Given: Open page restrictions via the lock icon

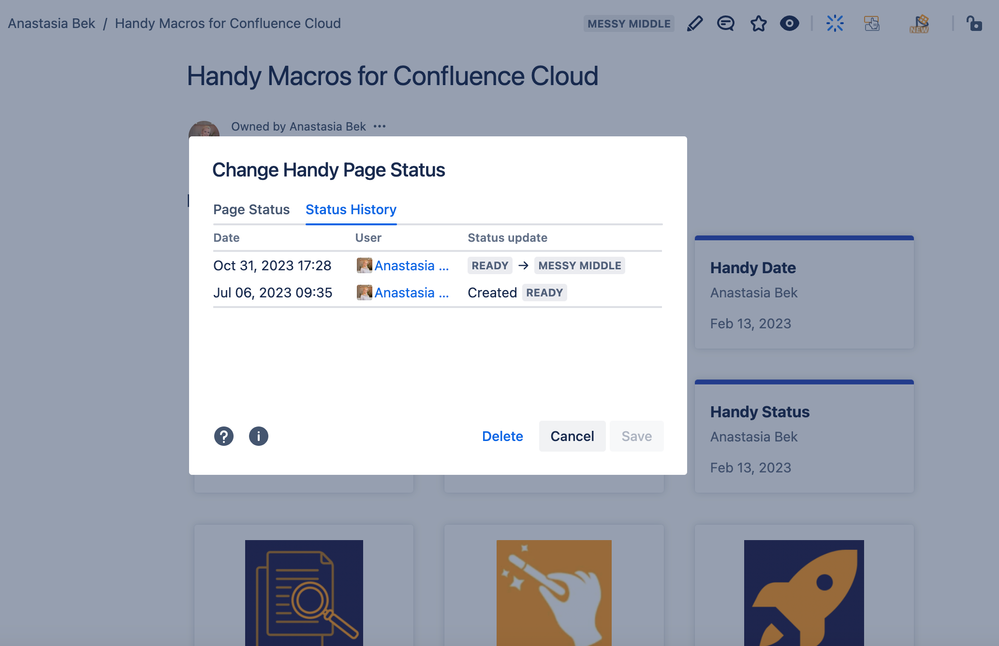Looking at the screenshot, I should pyautogui.click(x=974, y=24).
